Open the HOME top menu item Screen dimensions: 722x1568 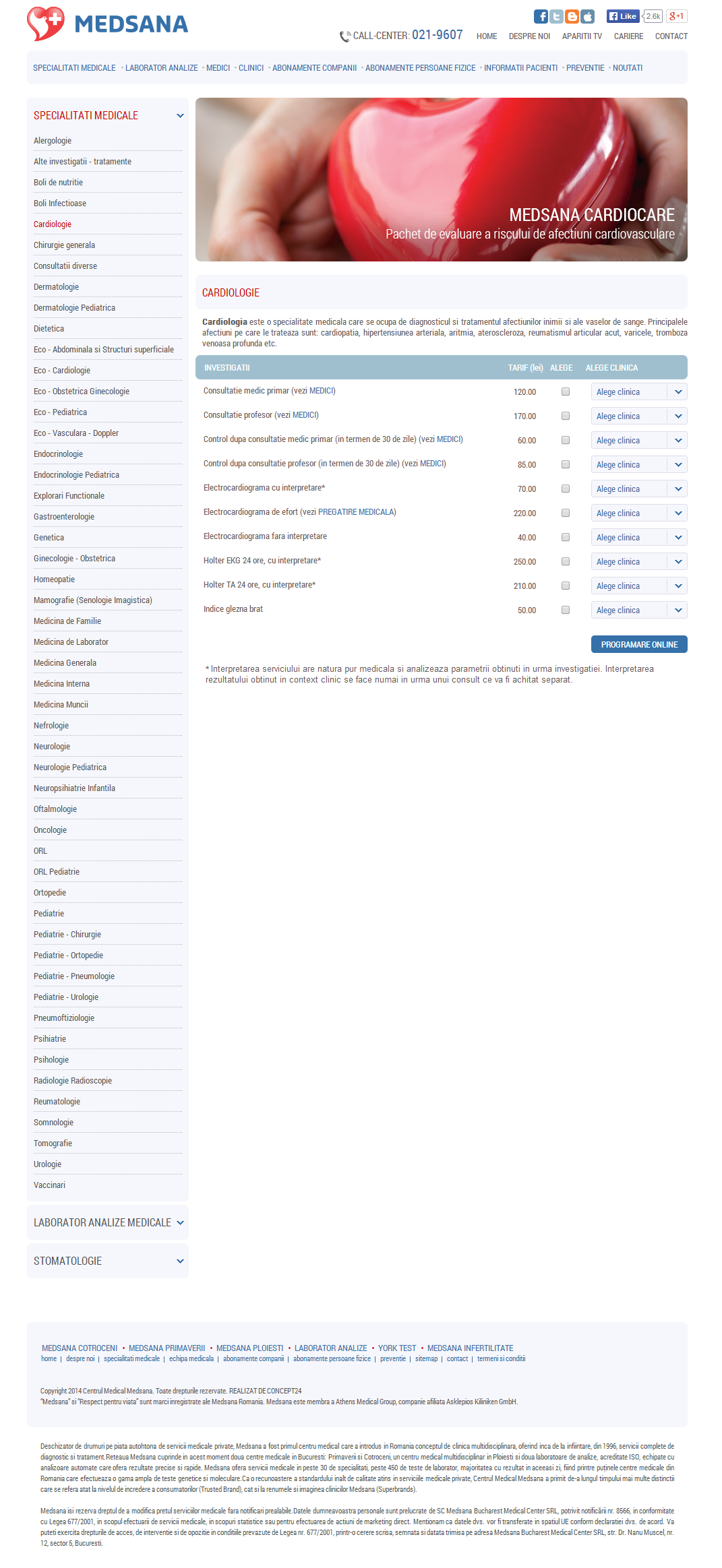click(x=487, y=36)
